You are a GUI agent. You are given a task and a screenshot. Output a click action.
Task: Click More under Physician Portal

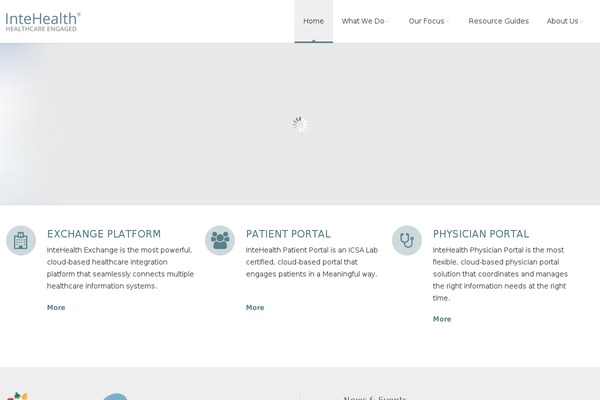(x=442, y=319)
